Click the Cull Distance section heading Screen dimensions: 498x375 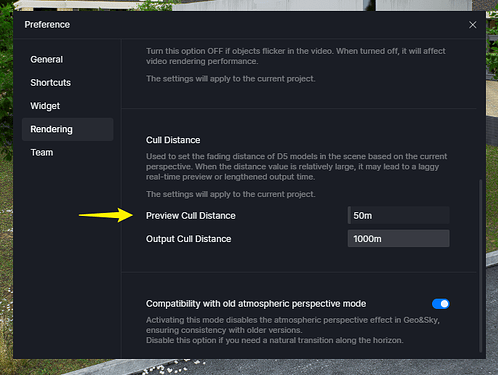click(x=173, y=140)
